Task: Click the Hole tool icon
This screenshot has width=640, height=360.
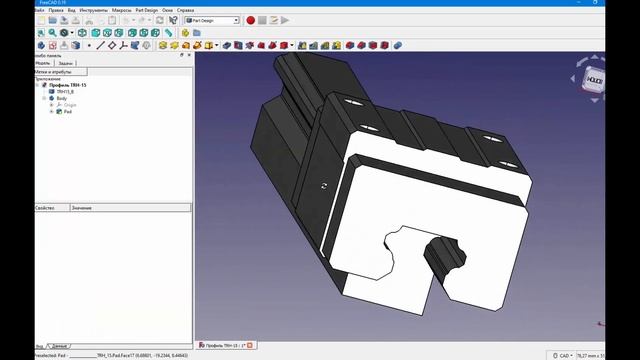Action: point(238,45)
